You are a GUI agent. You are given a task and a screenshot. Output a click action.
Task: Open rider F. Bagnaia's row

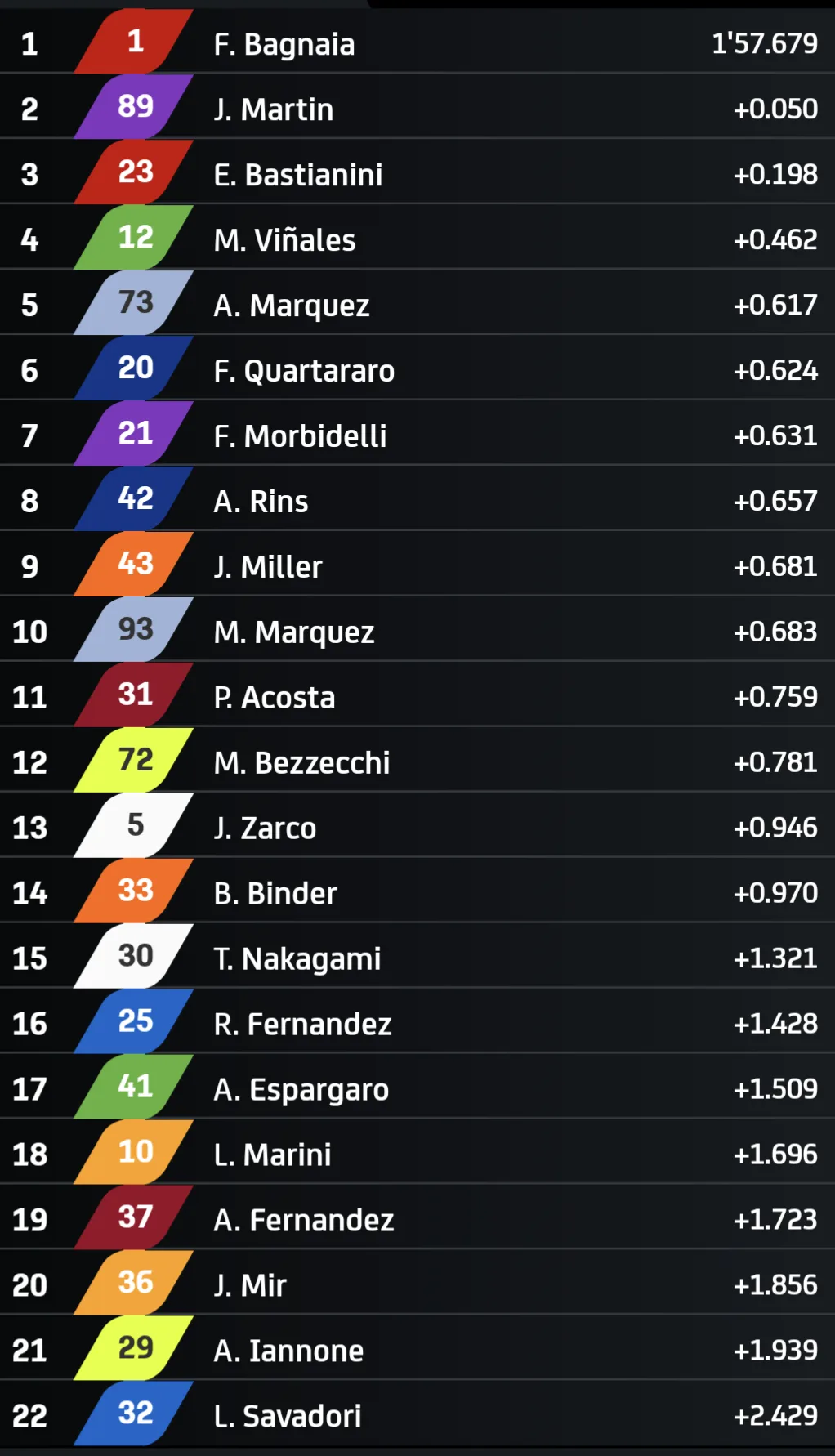click(x=417, y=41)
